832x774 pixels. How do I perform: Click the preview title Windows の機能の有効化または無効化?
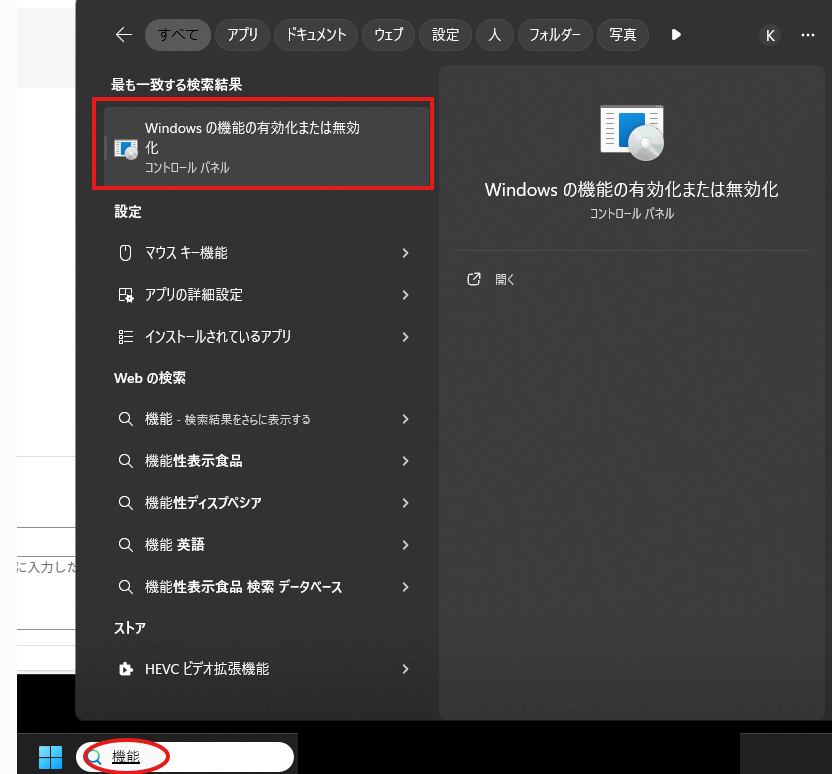click(631, 189)
